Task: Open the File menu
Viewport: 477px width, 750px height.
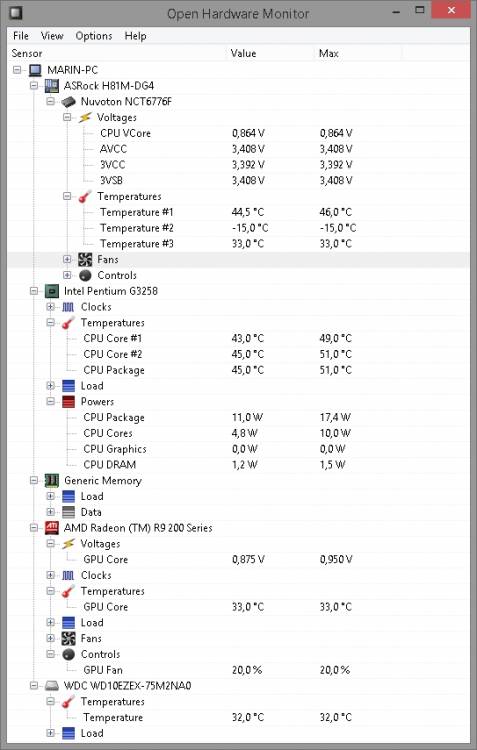Action: [x=21, y=36]
